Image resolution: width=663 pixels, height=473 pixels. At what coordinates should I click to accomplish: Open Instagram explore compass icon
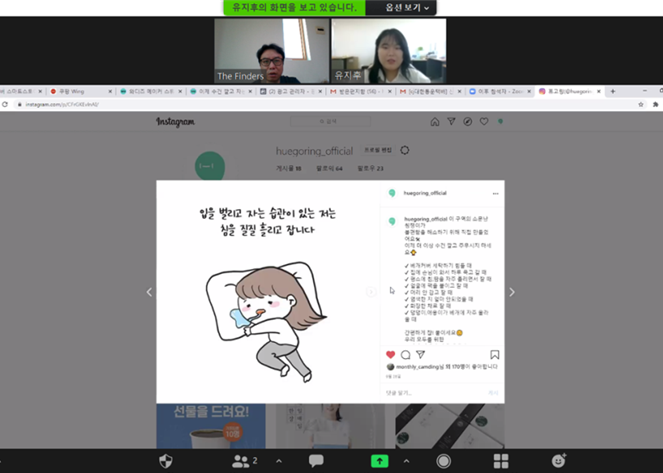[x=468, y=122]
